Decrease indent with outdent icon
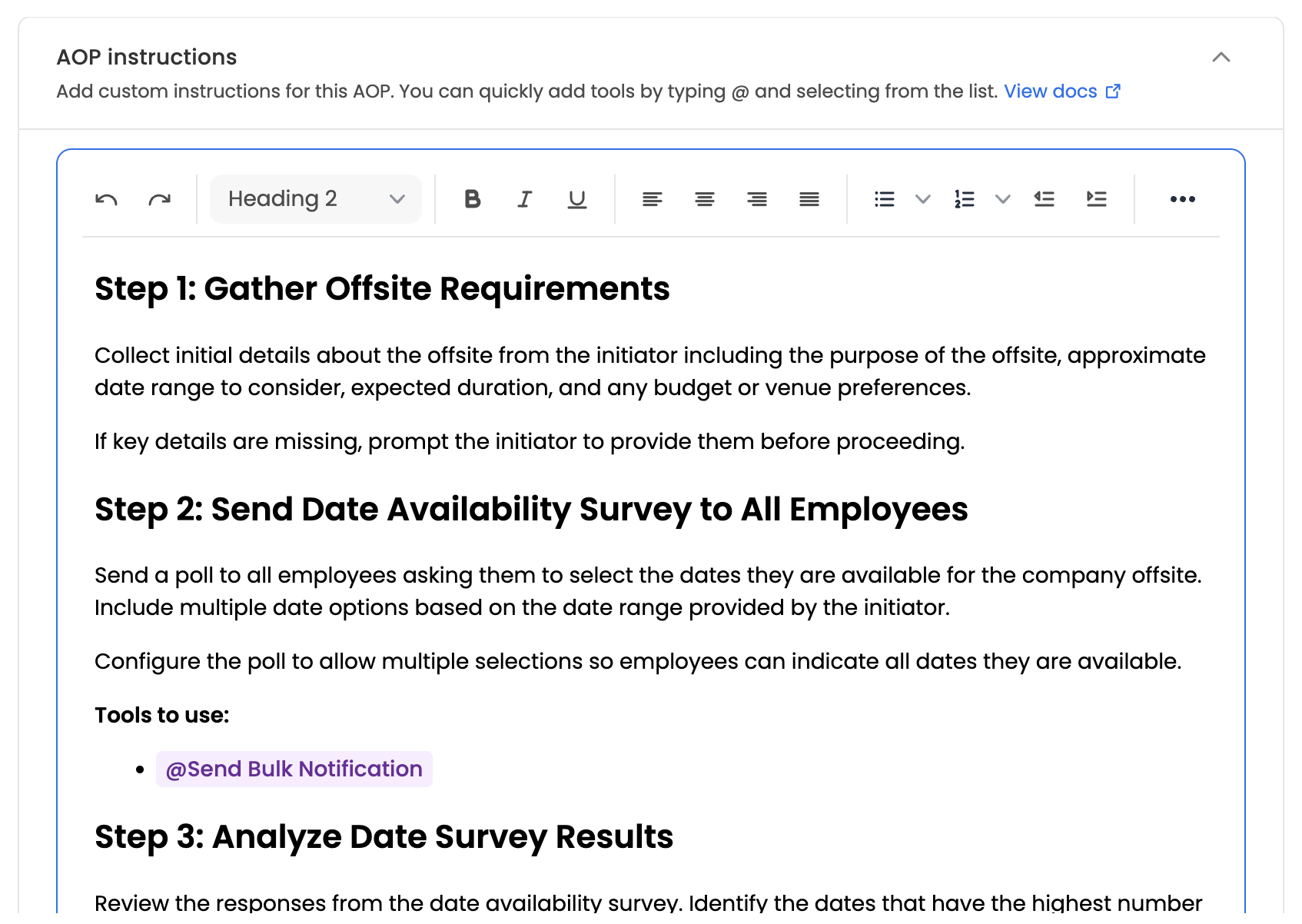 tap(1044, 200)
